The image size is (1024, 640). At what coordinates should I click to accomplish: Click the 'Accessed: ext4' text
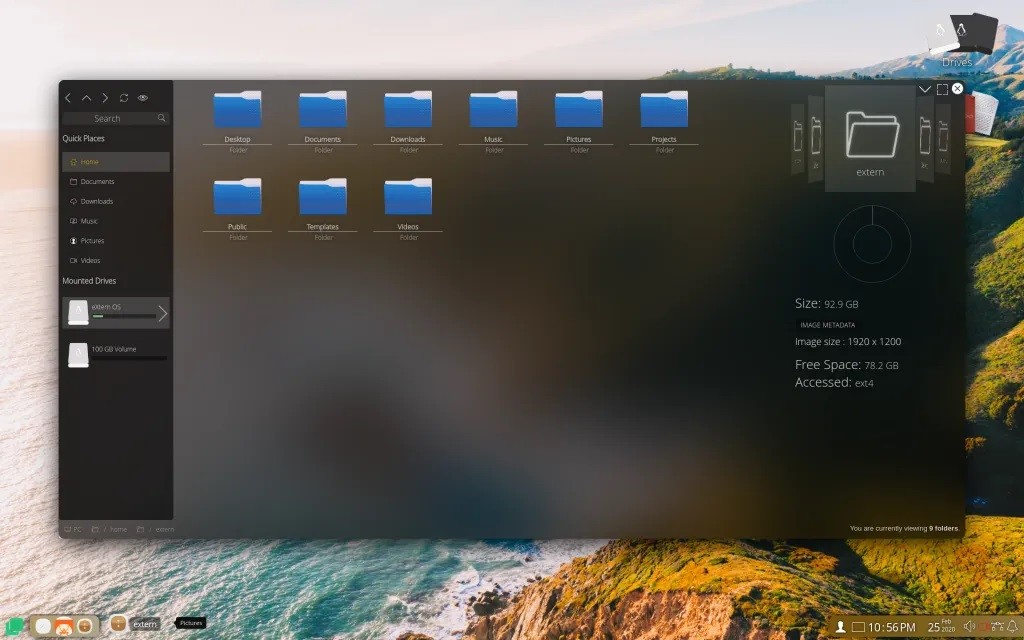(x=834, y=383)
